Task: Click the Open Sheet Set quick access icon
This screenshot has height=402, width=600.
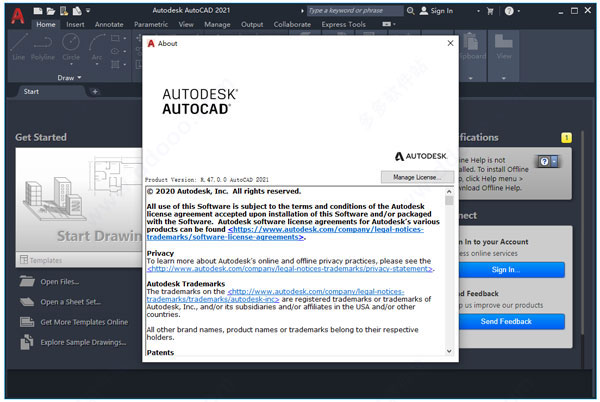Action: tap(77, 11)
